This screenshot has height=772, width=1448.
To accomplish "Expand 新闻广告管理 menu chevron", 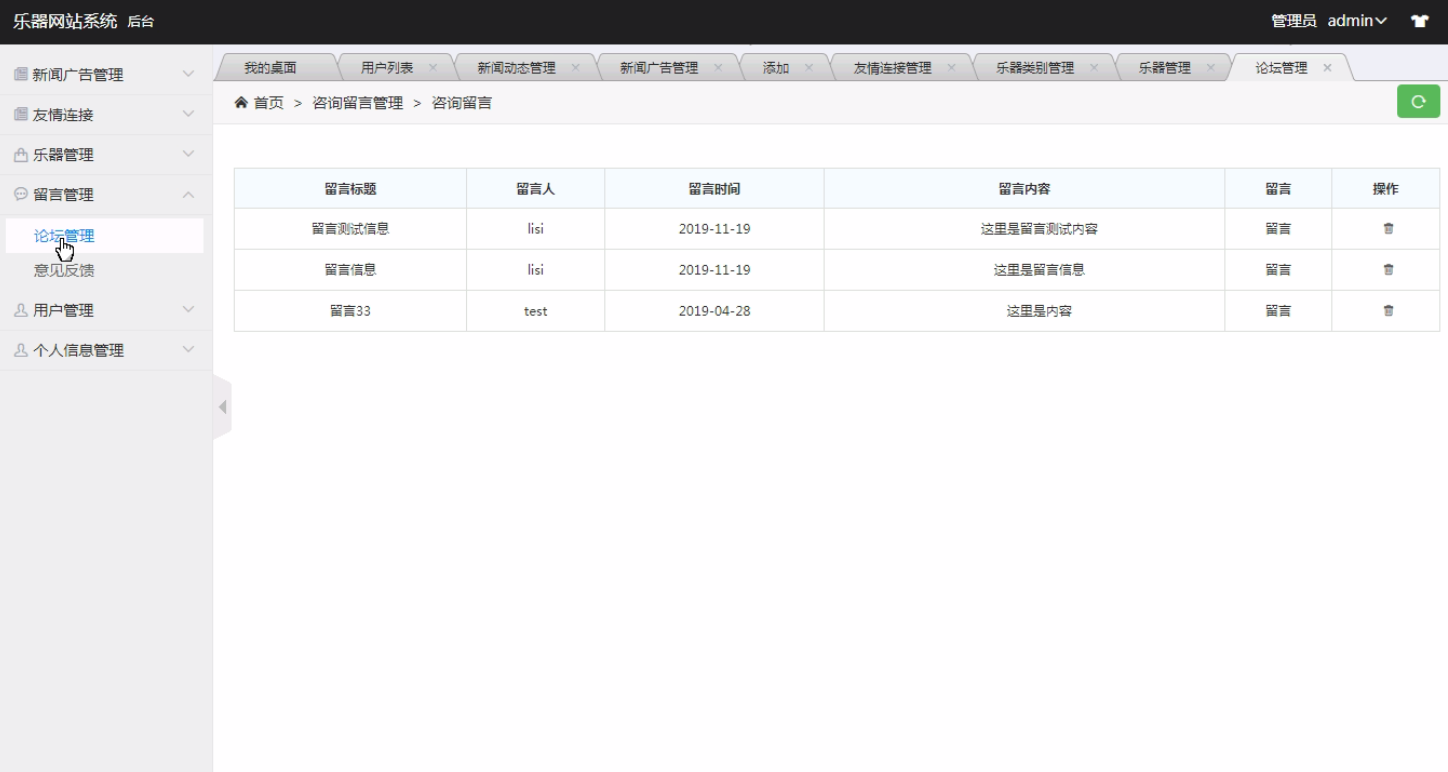I will 188,74.
